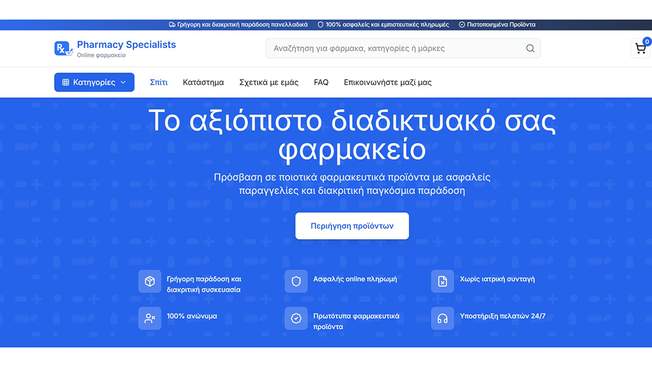Click the checkmark badge icon beside Πρωτότυπα φαρμακευτικά
The width and height of the screenshot is (652, 367).
click(296, 318)
